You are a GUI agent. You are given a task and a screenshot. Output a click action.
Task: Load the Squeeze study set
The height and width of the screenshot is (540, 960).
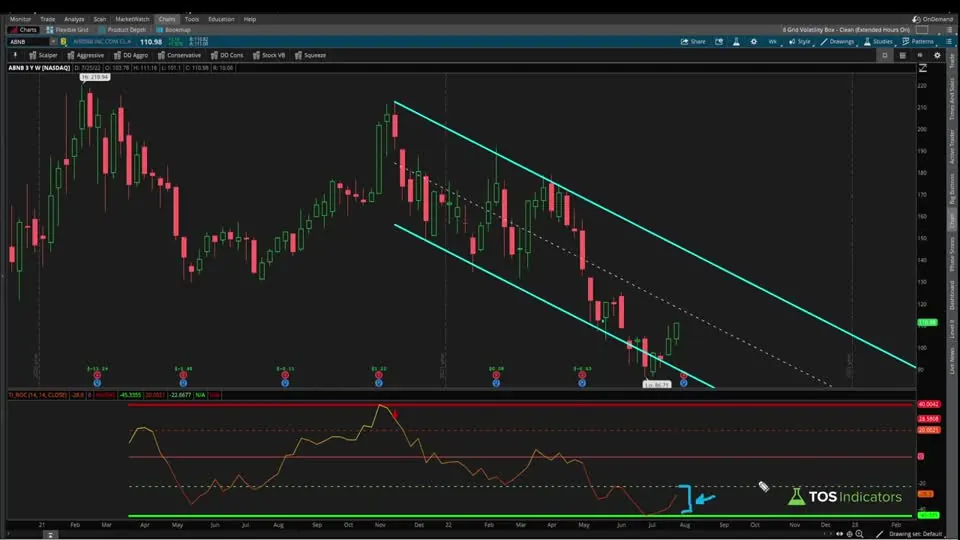[x=310, y=55]
